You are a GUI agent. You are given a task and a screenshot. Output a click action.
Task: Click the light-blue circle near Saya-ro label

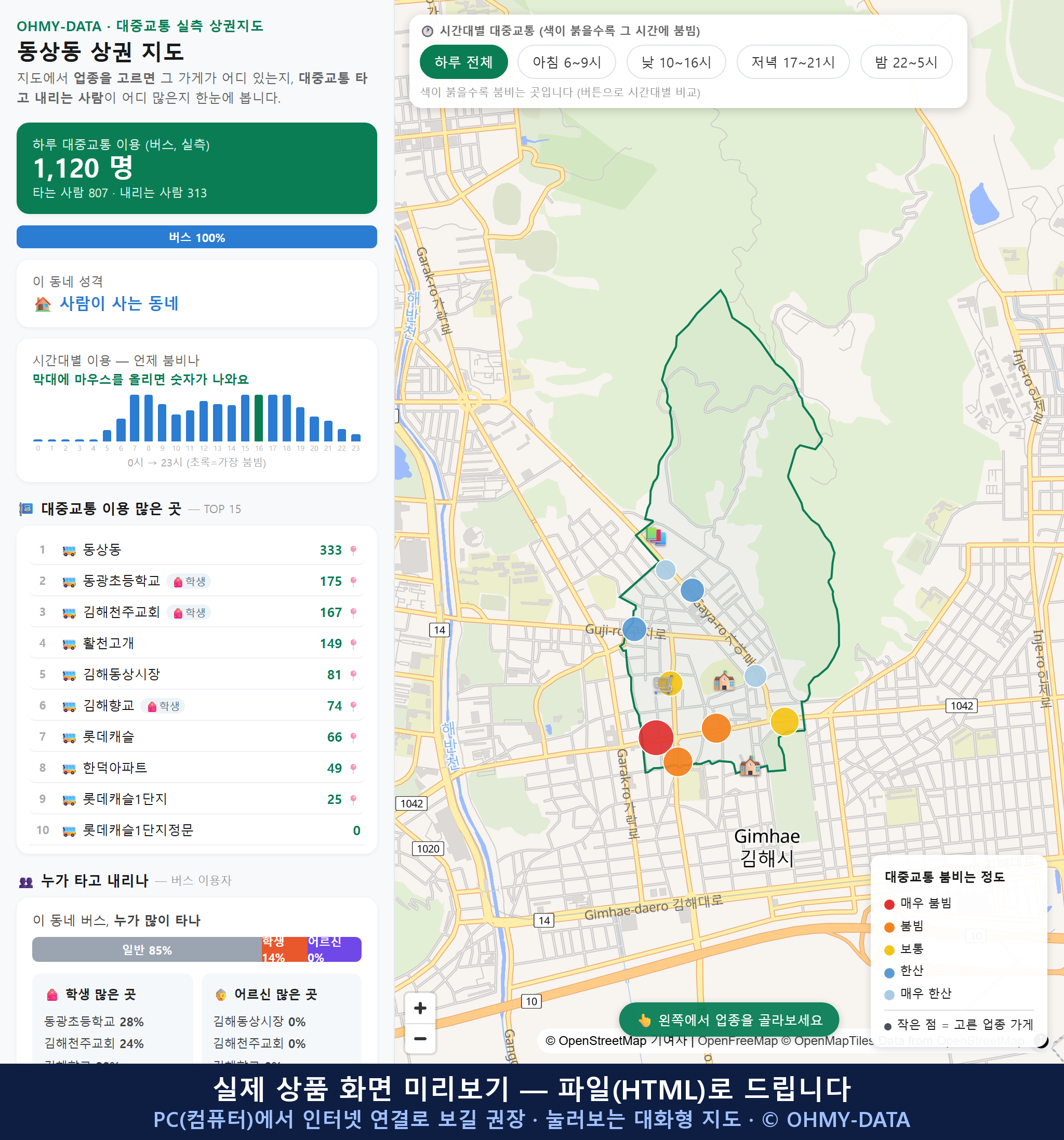click(x=755, y=676)
